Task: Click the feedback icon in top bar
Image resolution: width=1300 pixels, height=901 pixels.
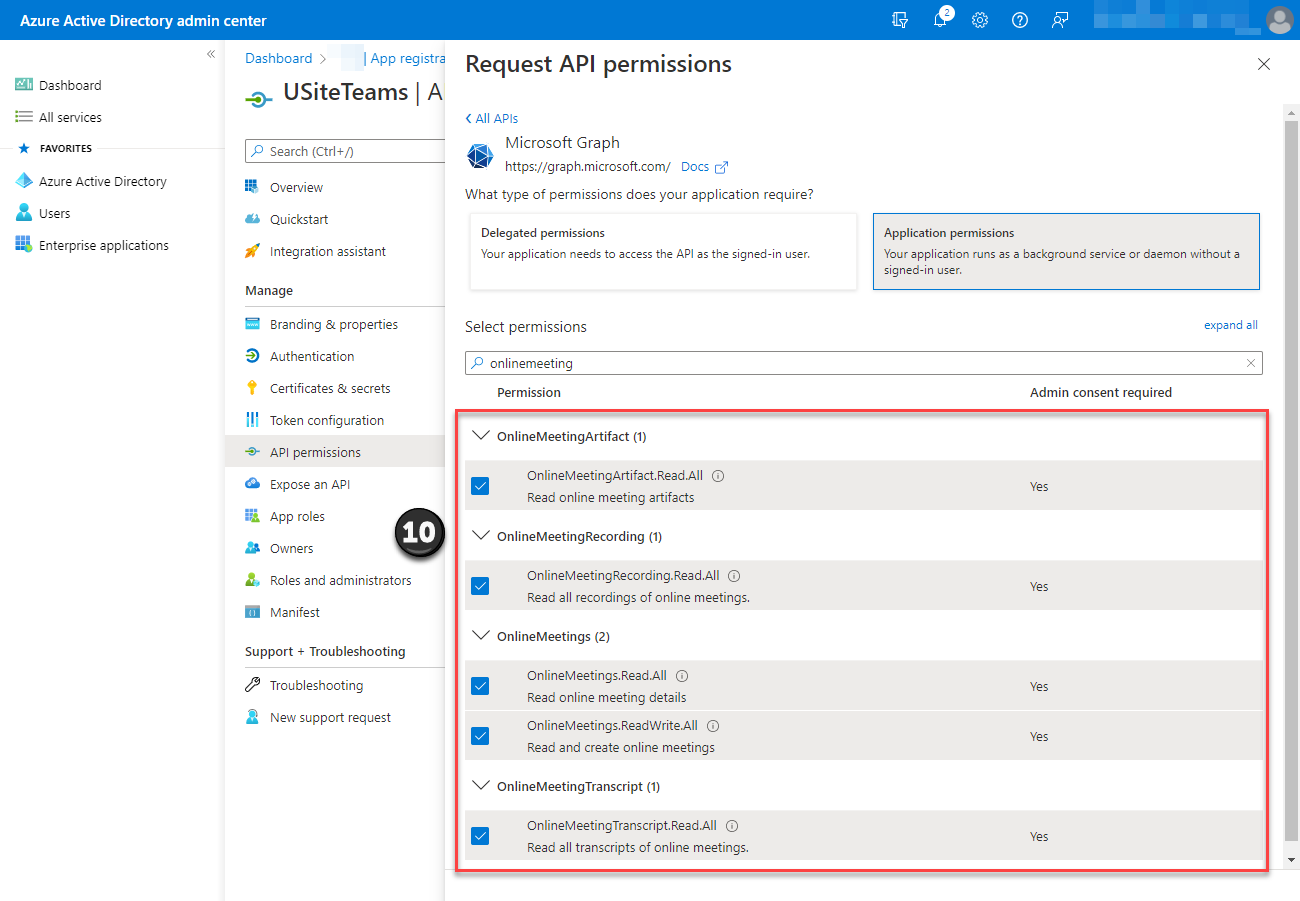Action: (x=1060, y=20)
